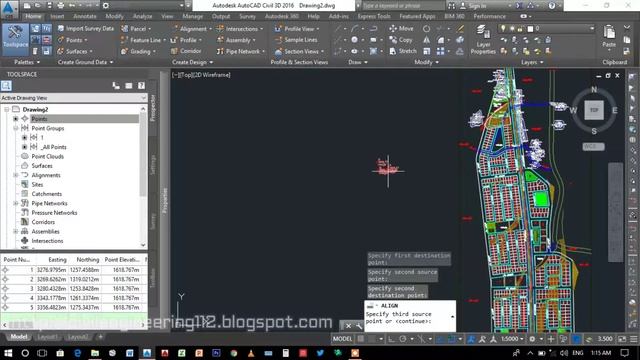Click the Open file icon in quick access toolbar

pyautogui.click(x=38, y=6)
